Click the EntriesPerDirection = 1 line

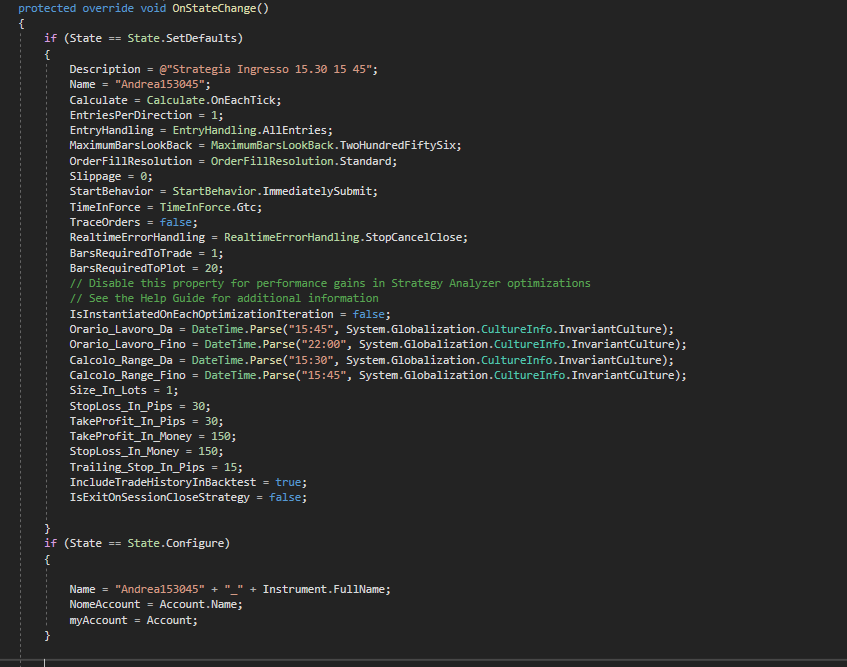[x=146, y=116]
